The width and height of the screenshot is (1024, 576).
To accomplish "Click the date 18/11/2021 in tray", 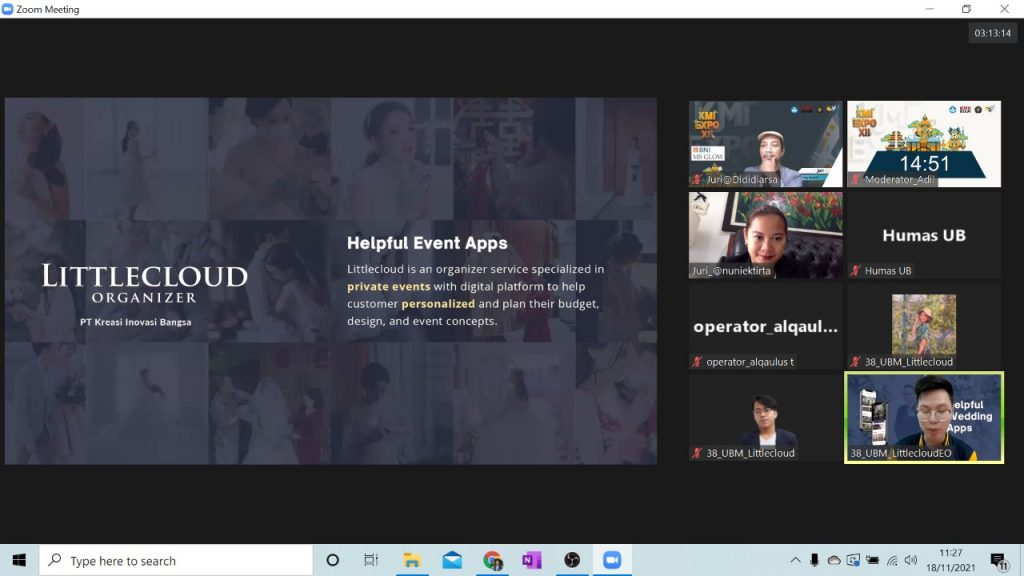I will pyautogui.click(x=950, y=568).
